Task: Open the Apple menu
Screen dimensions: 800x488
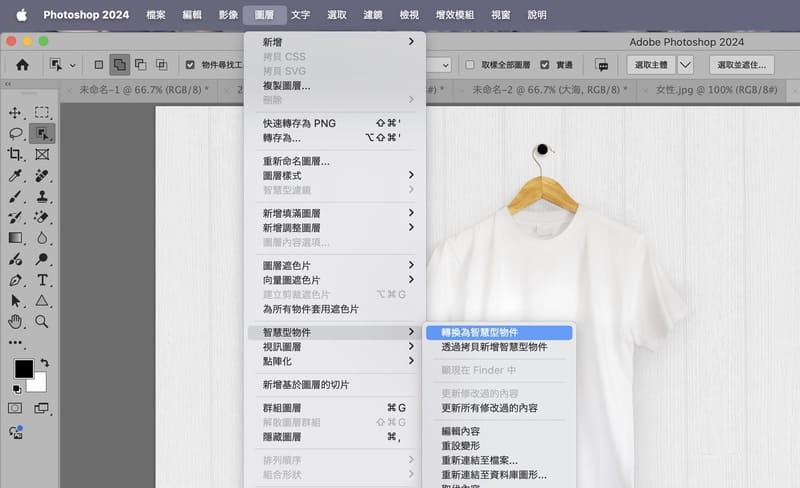Action: point(21,15)
